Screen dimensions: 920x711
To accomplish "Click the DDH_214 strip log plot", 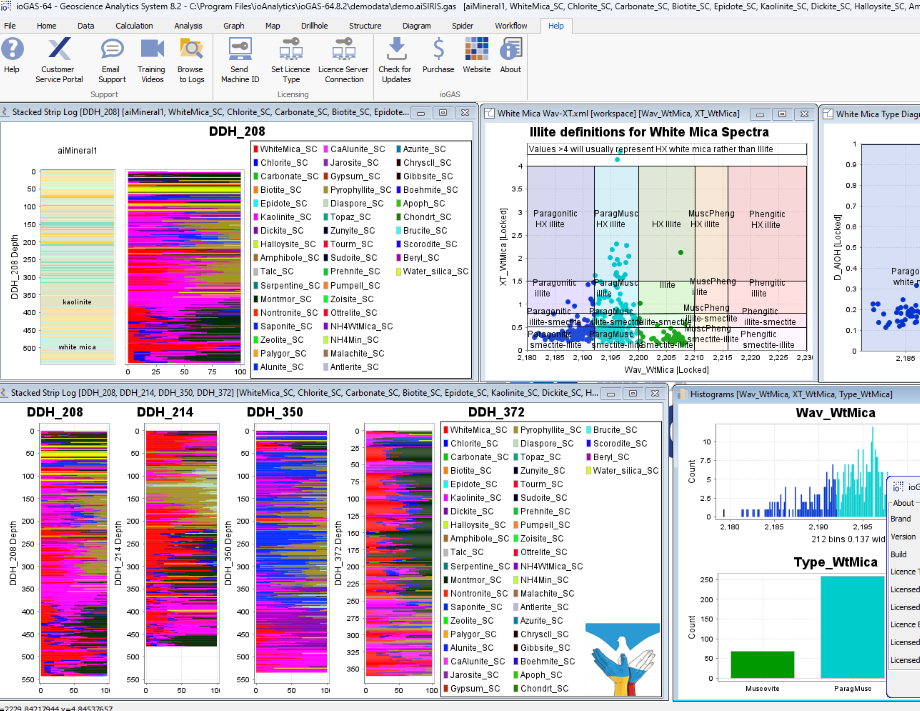I will click(x=181, y=539).
